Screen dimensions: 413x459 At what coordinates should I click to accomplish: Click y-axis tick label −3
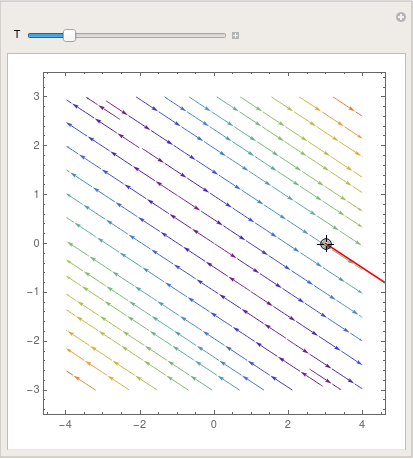tap(33, 389)
